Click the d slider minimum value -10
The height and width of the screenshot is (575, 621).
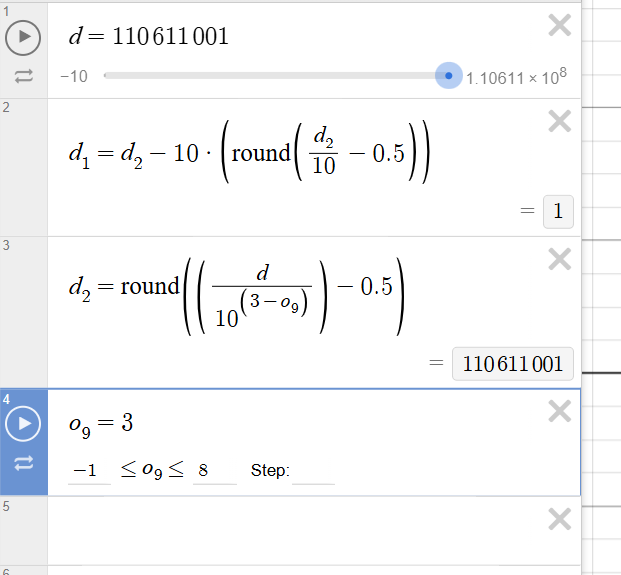point(73,76)
